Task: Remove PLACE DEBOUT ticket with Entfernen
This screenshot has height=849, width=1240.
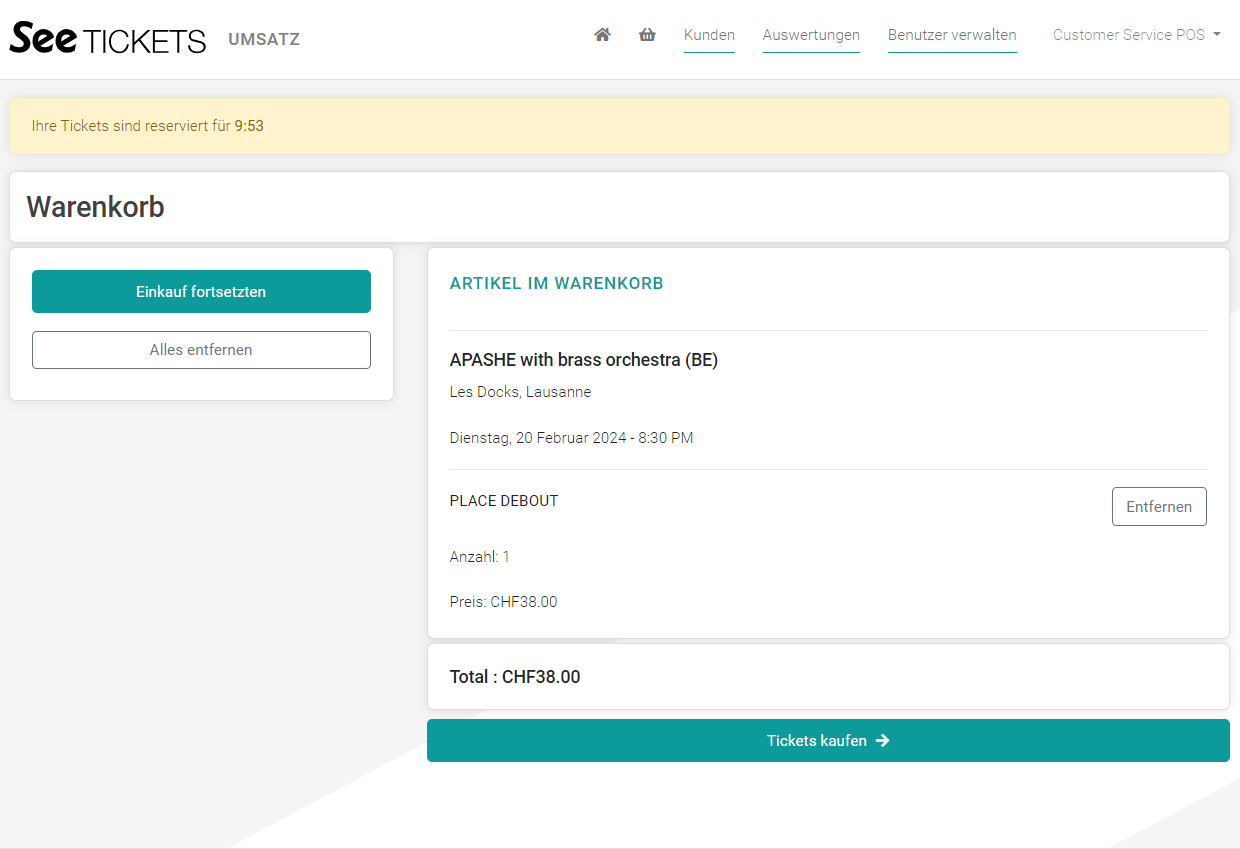Action: [x=1158, y=507]
